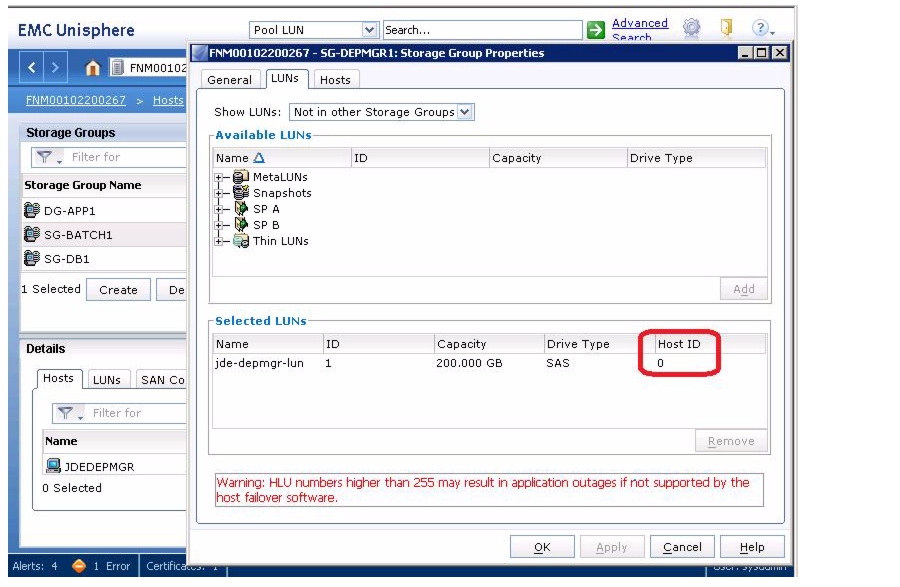Expand the SP A tree node

coord(219,209)
